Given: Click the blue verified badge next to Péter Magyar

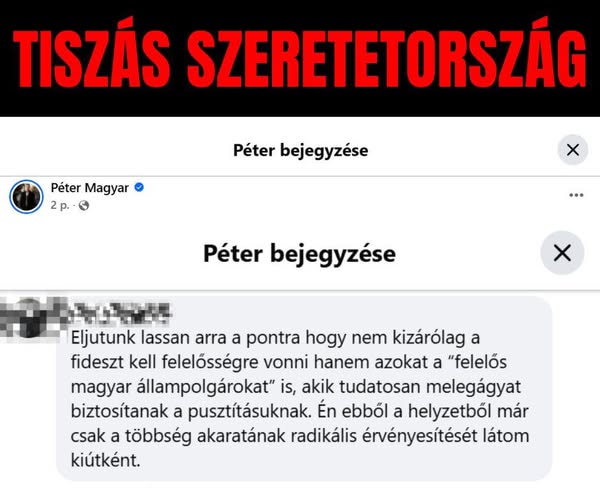Looking at the screenshot, I should [139, 187].
